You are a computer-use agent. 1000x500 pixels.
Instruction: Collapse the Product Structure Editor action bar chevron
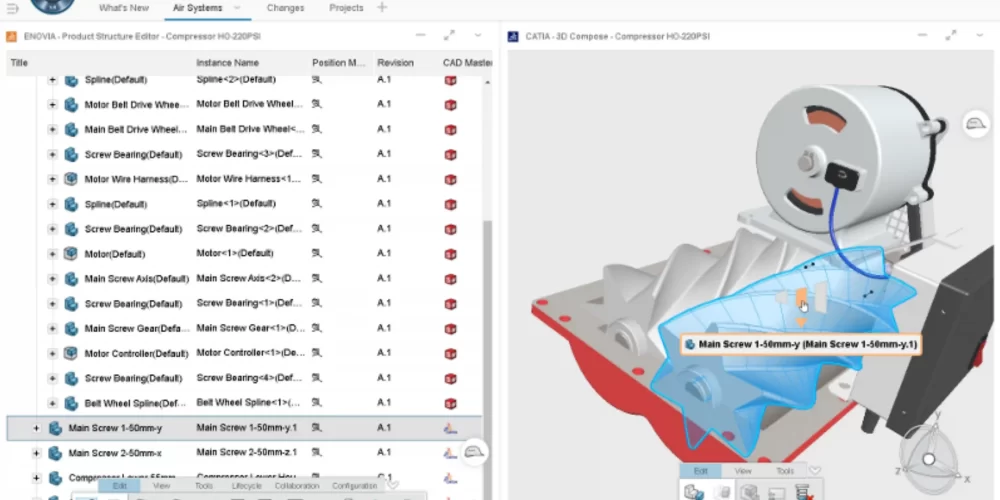(x=393, y=485)
